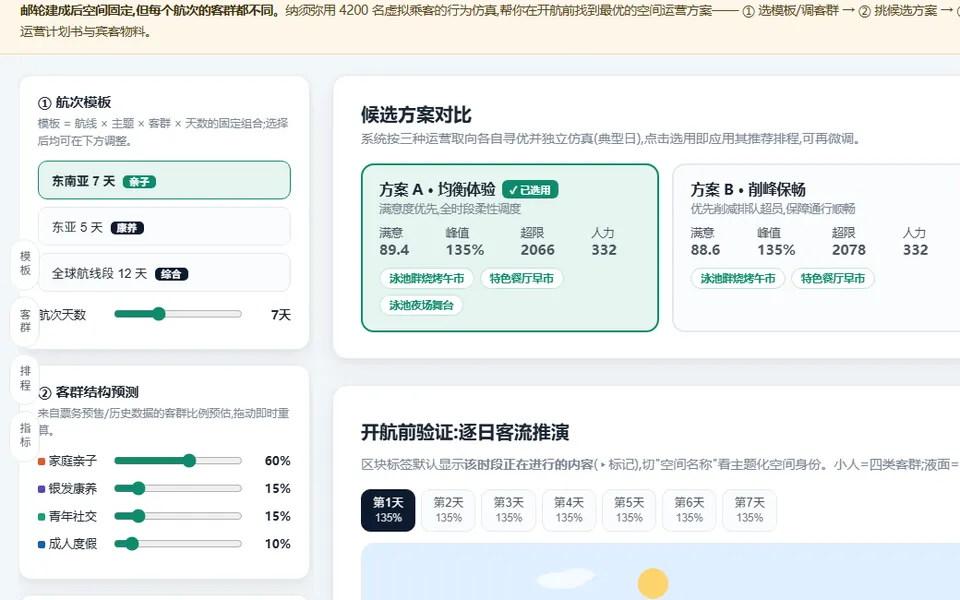Image resolution: width=960 pixels, height=600 pixels.
Task: Click the 康养 tag badge
Action: pos(127,228)
